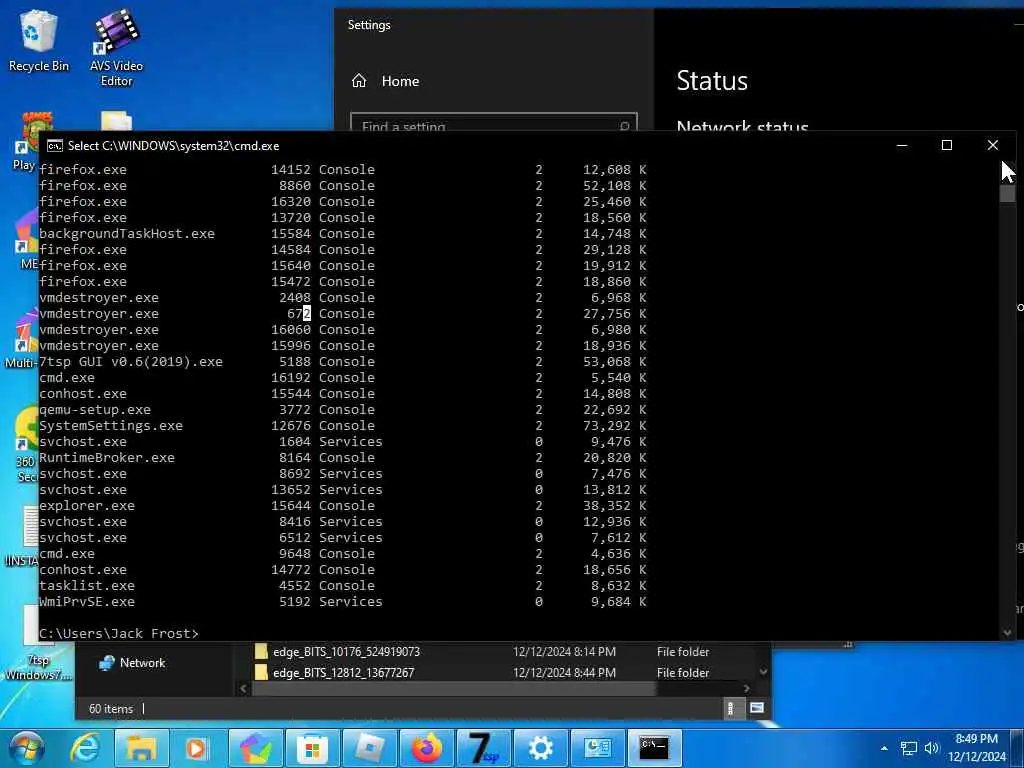Show hidden system tray icons
The width and height of the screenshot is (1024, 768).
pos(884,748)
